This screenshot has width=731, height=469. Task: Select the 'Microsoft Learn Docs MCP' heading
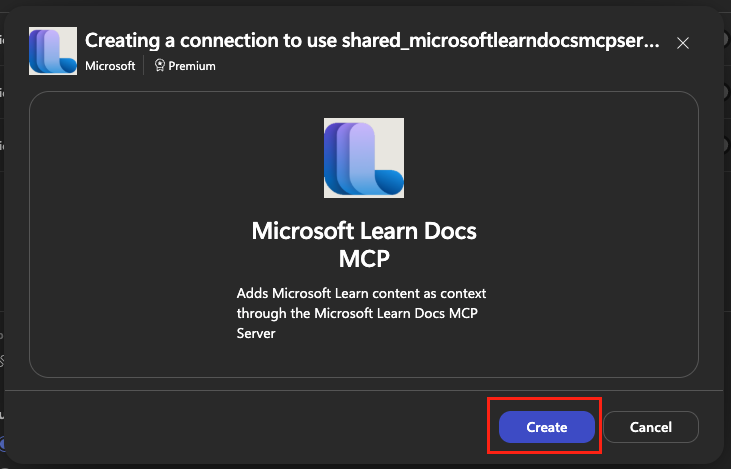click(x=364, y=244)
